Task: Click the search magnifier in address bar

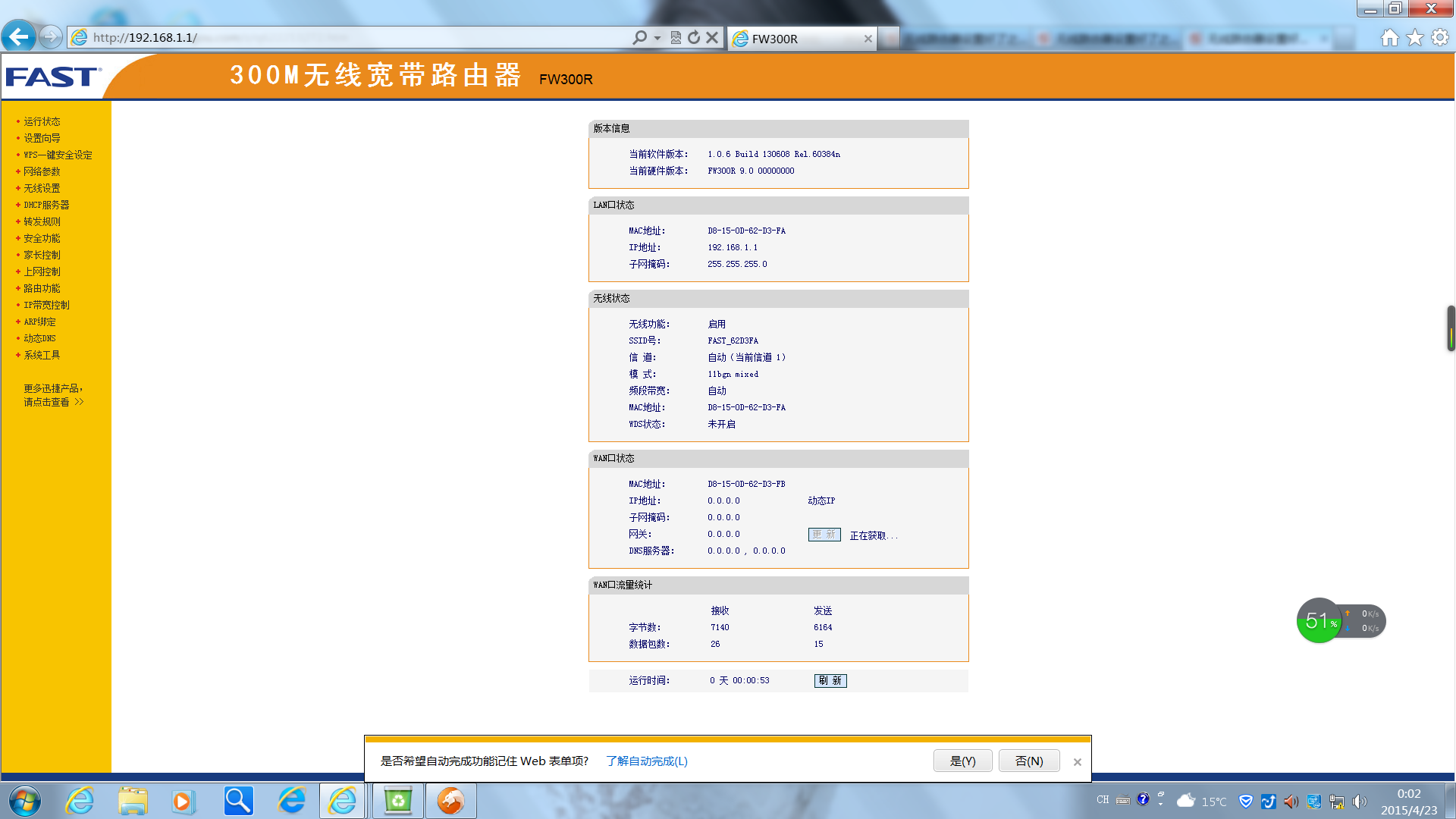Action: (x=640, y=37)
